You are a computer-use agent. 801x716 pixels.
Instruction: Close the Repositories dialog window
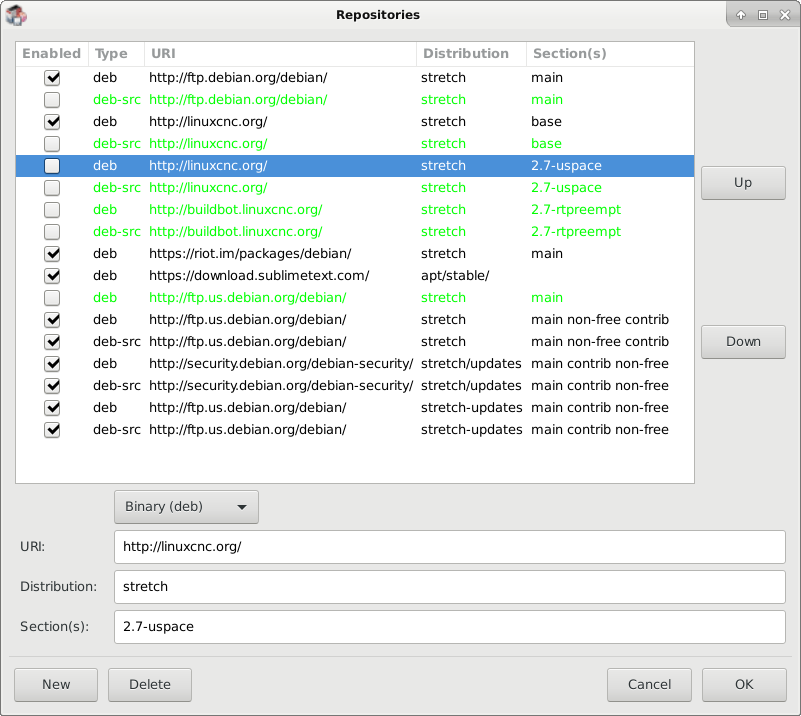785,15
